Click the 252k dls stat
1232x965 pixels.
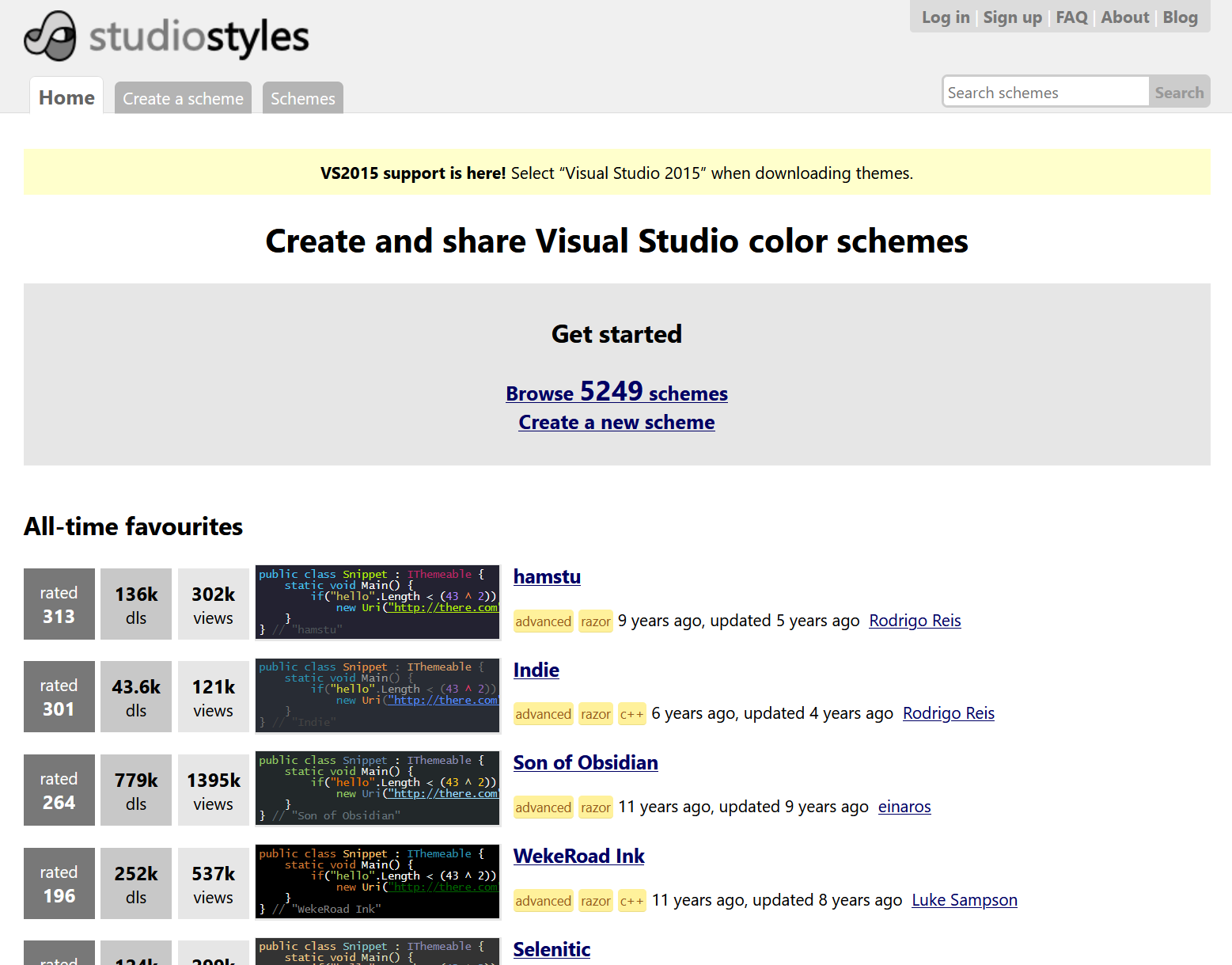pos(136,883)
